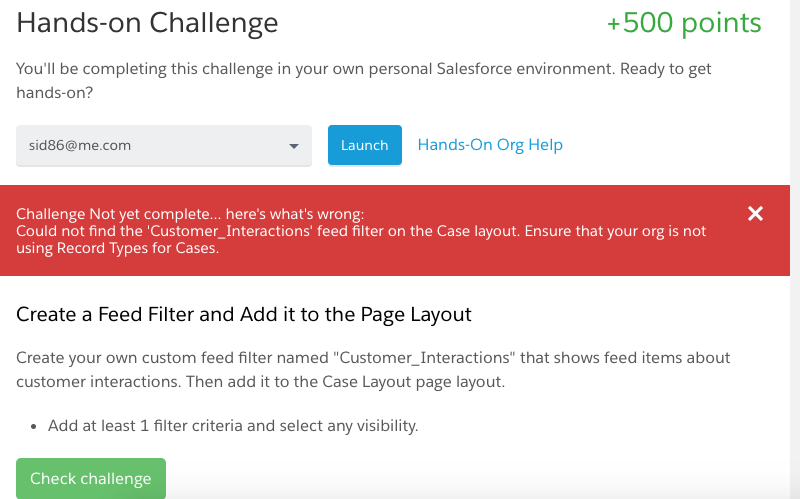Open the Hands-On Org Help link
This screenshot has width=800, height=499.
click(x=490, y=145)
